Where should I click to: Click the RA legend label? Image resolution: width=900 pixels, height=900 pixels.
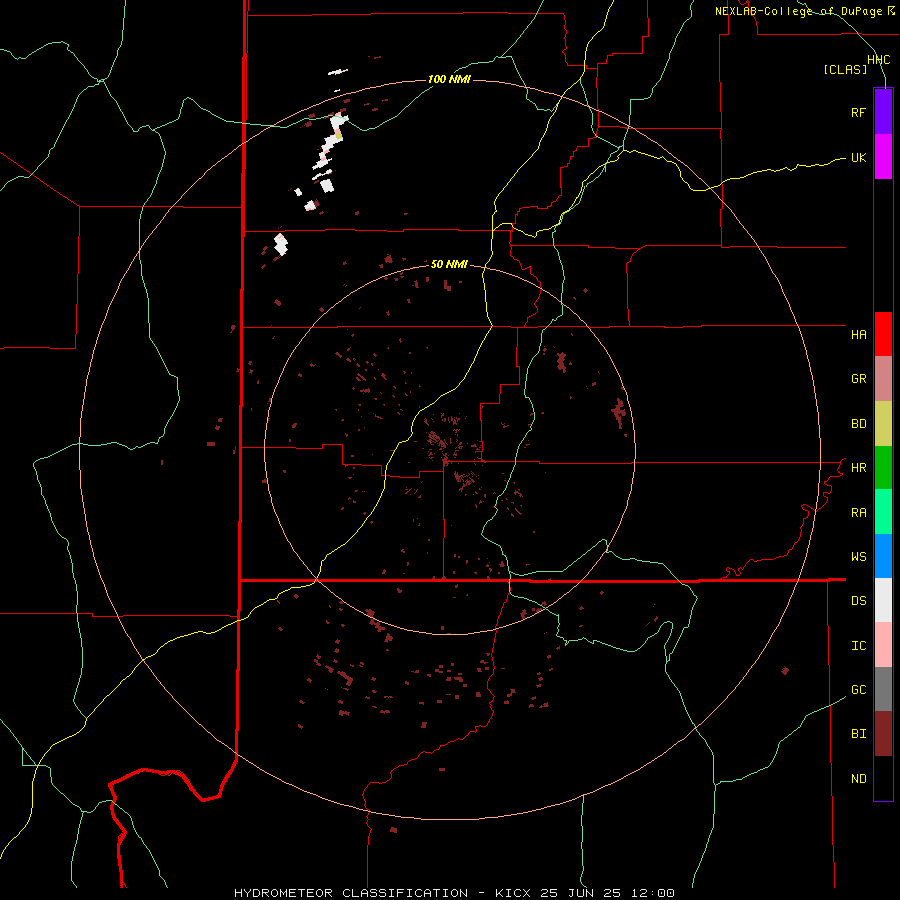pyautogui.click(x=858, y=513)
